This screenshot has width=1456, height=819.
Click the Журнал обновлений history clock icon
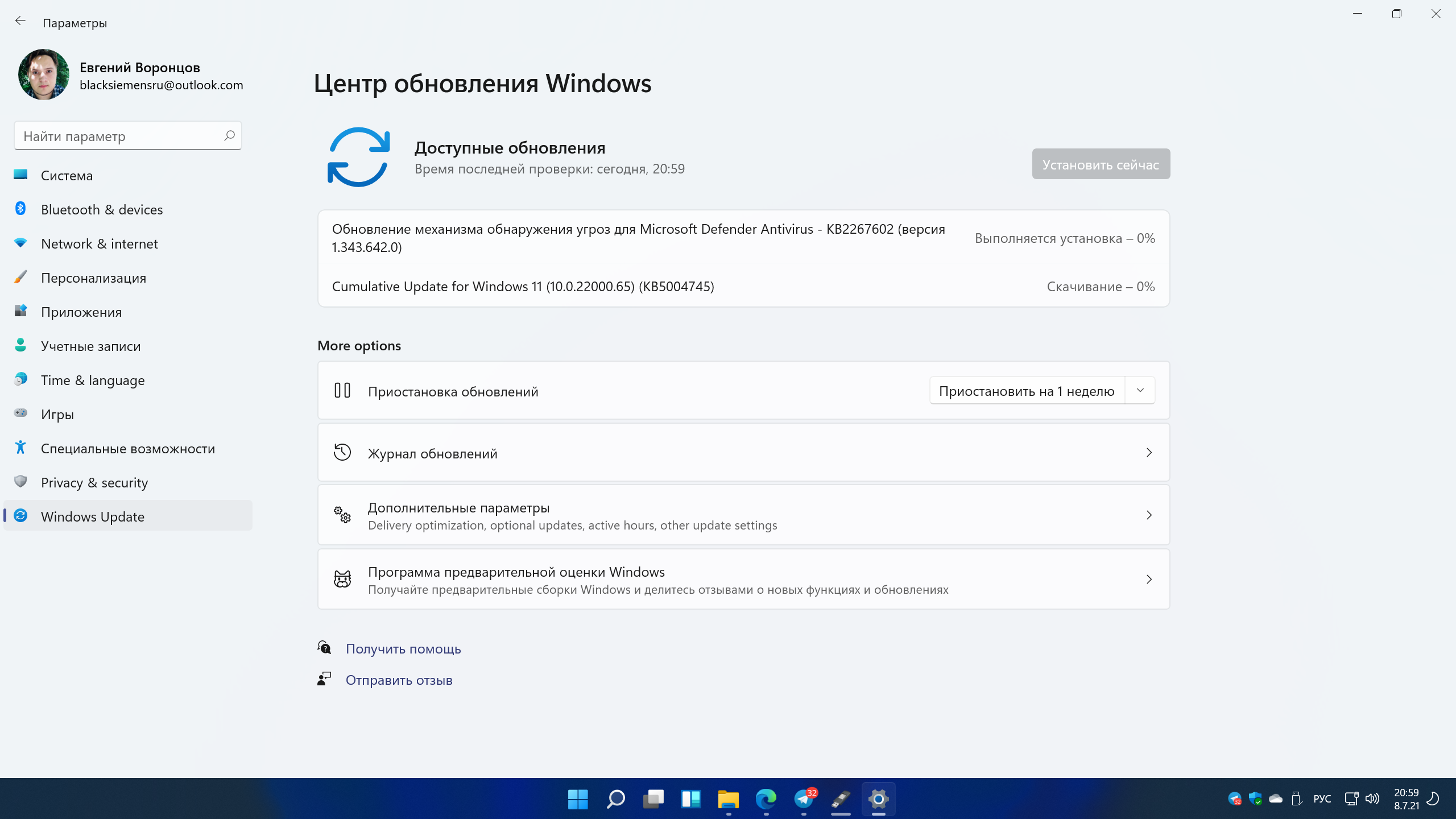click(342, 453)
